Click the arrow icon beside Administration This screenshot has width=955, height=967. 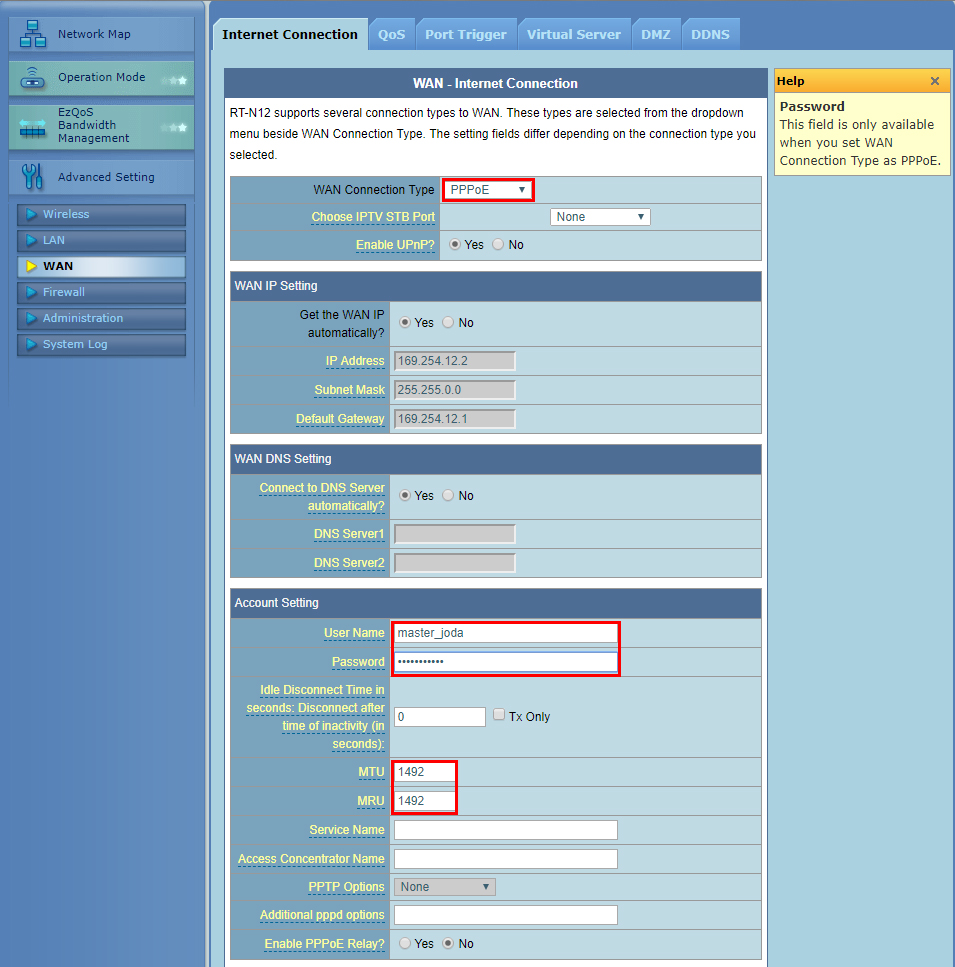[31, 318]
